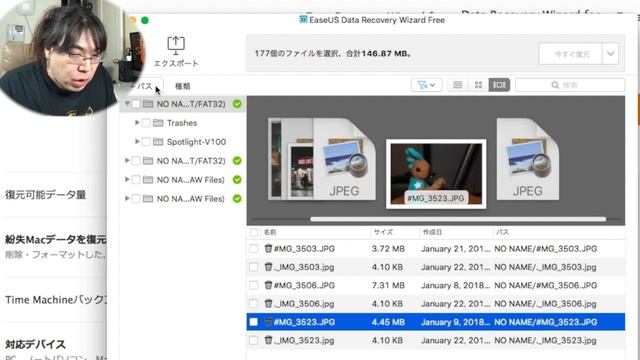
Task: Click the first NO NA...T/FAT32) drive icon
Action: [x=148, y=104]
